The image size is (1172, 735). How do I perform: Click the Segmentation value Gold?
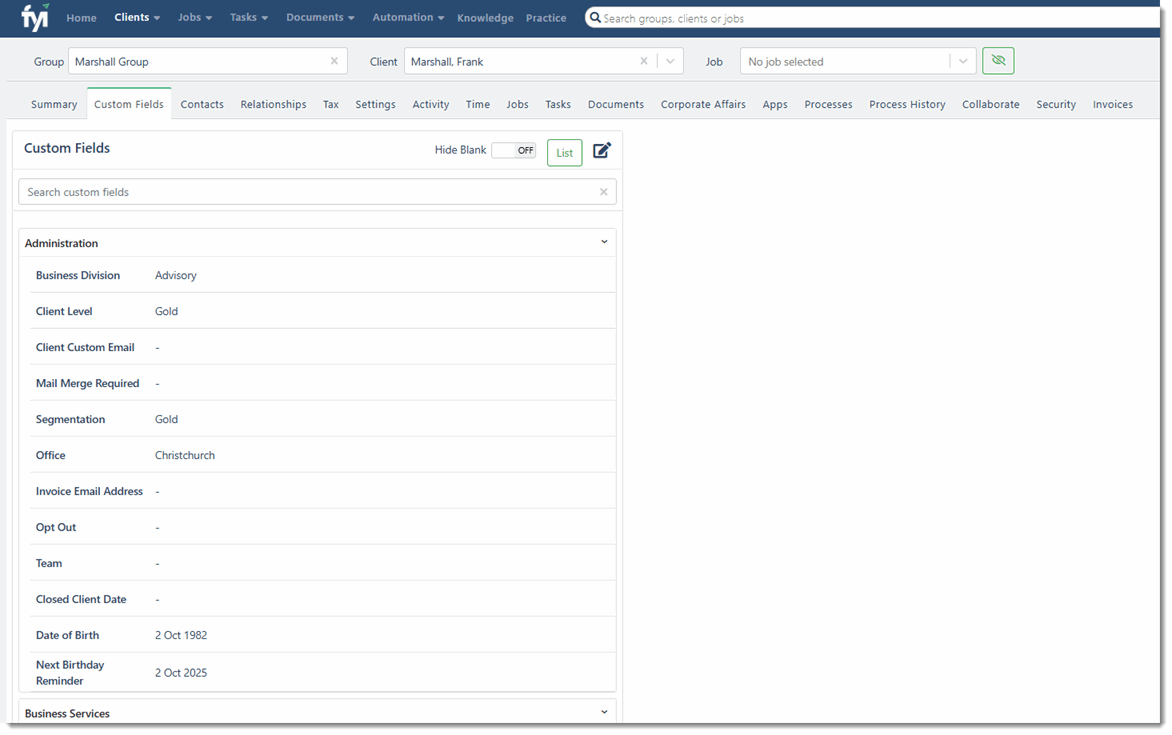coord(166,419)
